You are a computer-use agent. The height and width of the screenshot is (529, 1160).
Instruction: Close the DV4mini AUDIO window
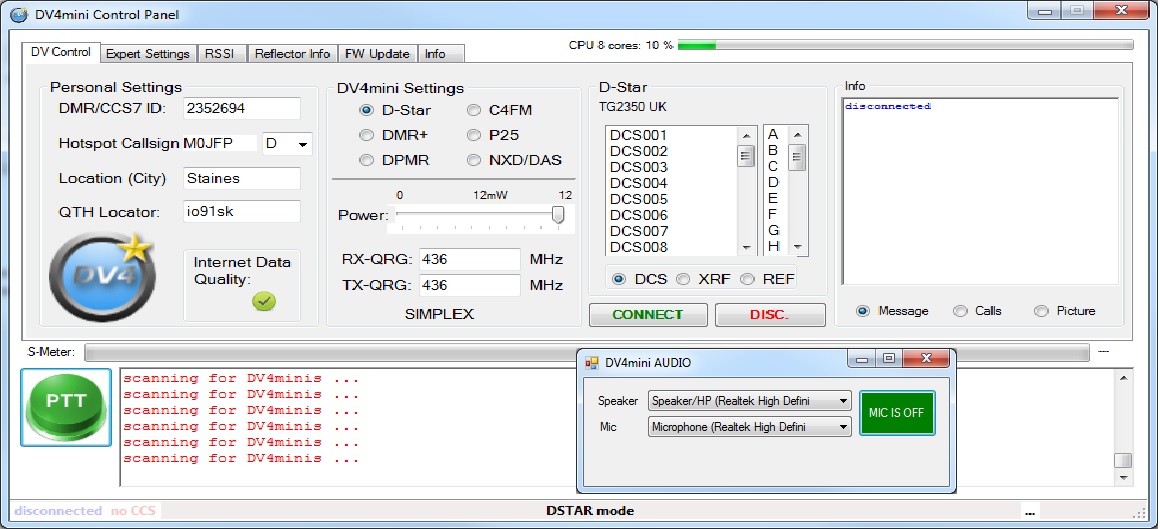click(925, 359)
